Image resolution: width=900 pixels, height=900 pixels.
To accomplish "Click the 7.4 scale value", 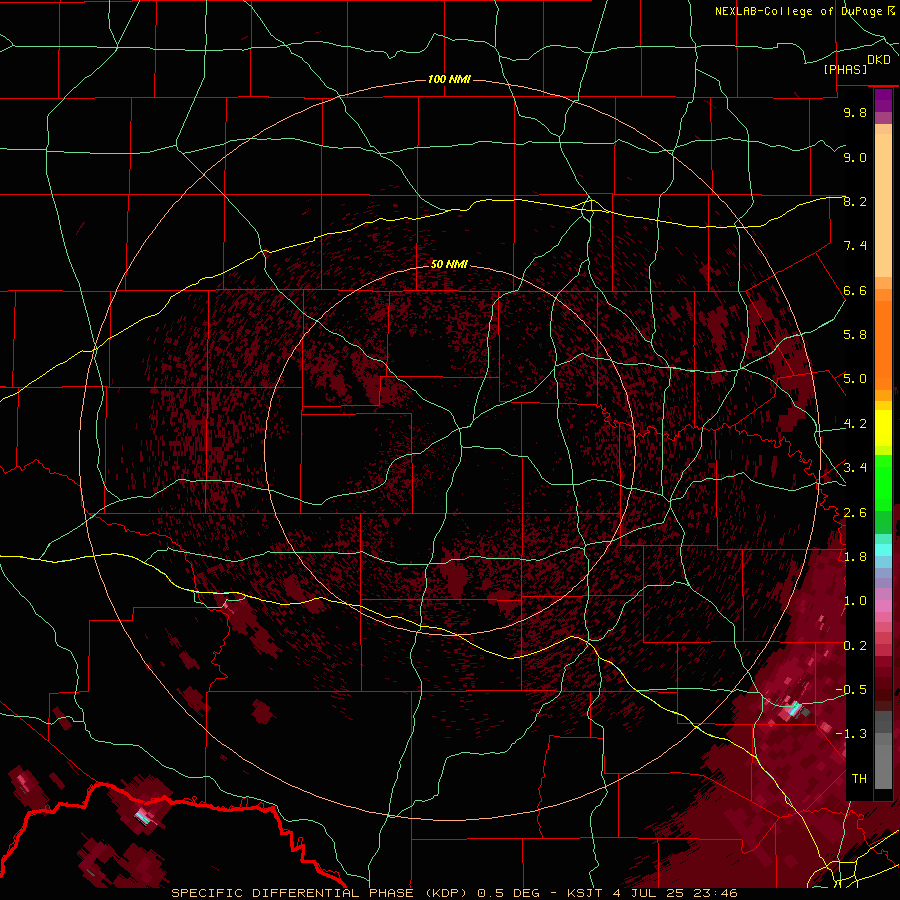I will click(855, 246).
